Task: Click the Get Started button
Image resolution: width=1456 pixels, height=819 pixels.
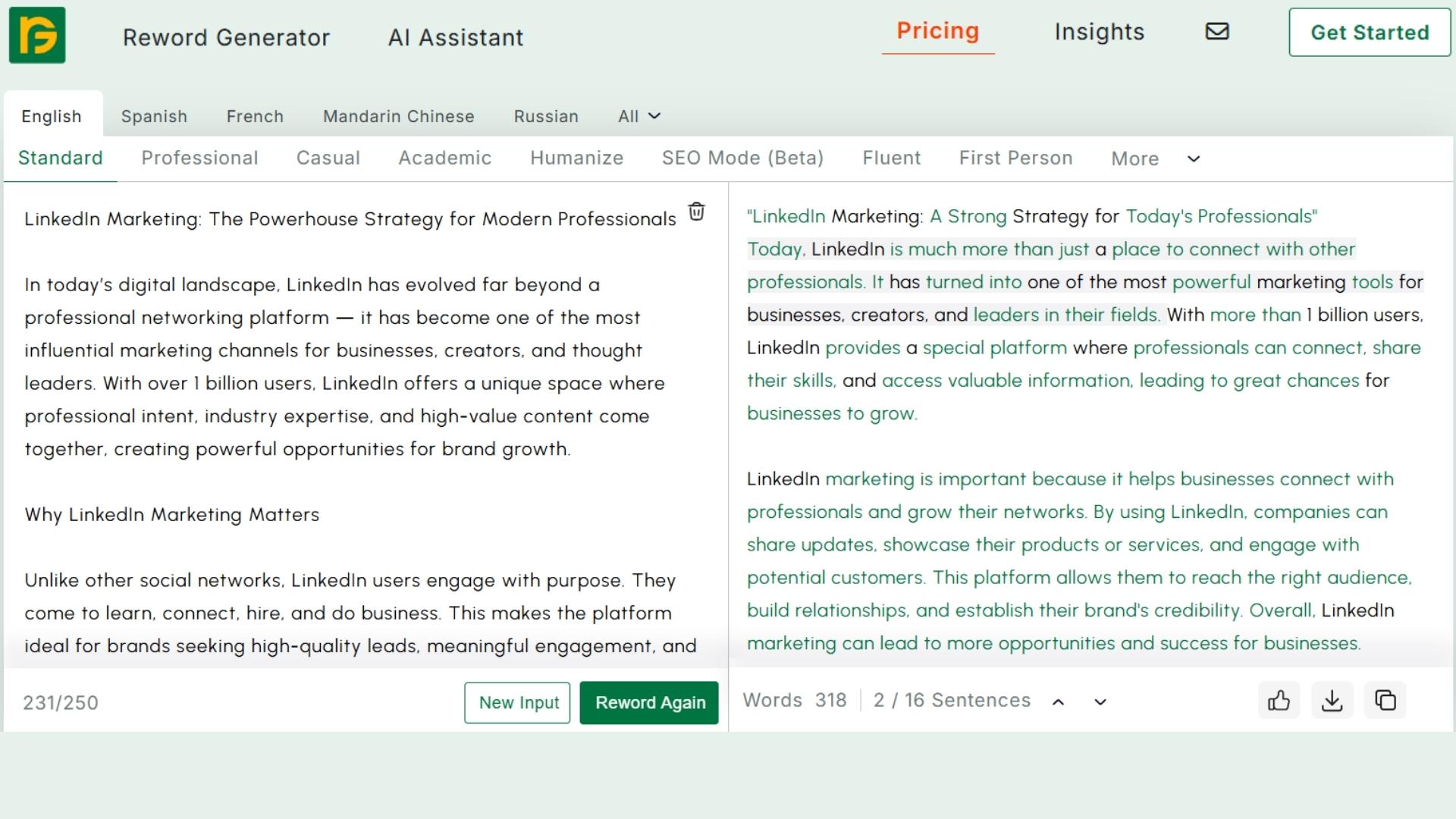Action: click(1369, 33)
